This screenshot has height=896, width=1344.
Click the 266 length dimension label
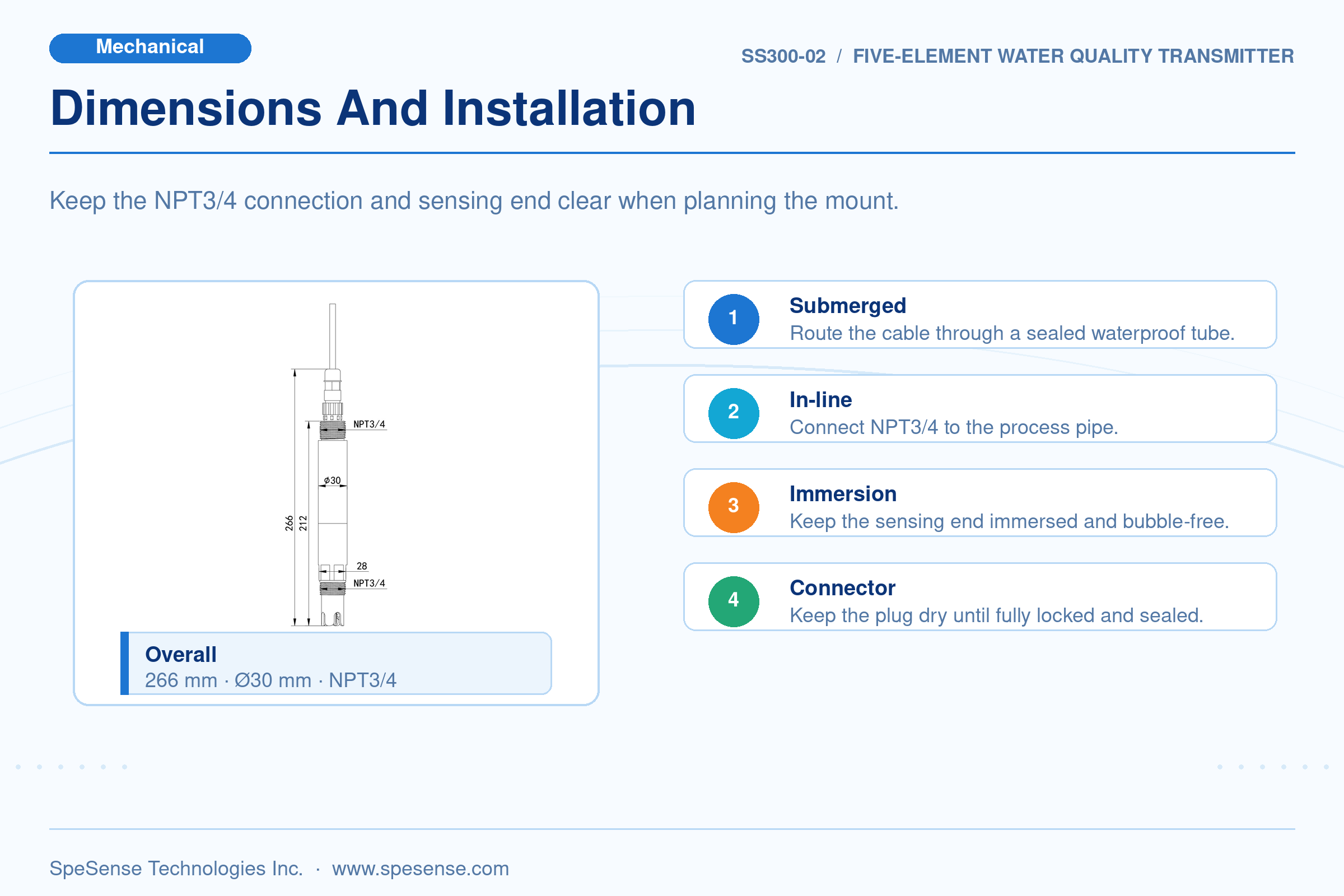289,523
